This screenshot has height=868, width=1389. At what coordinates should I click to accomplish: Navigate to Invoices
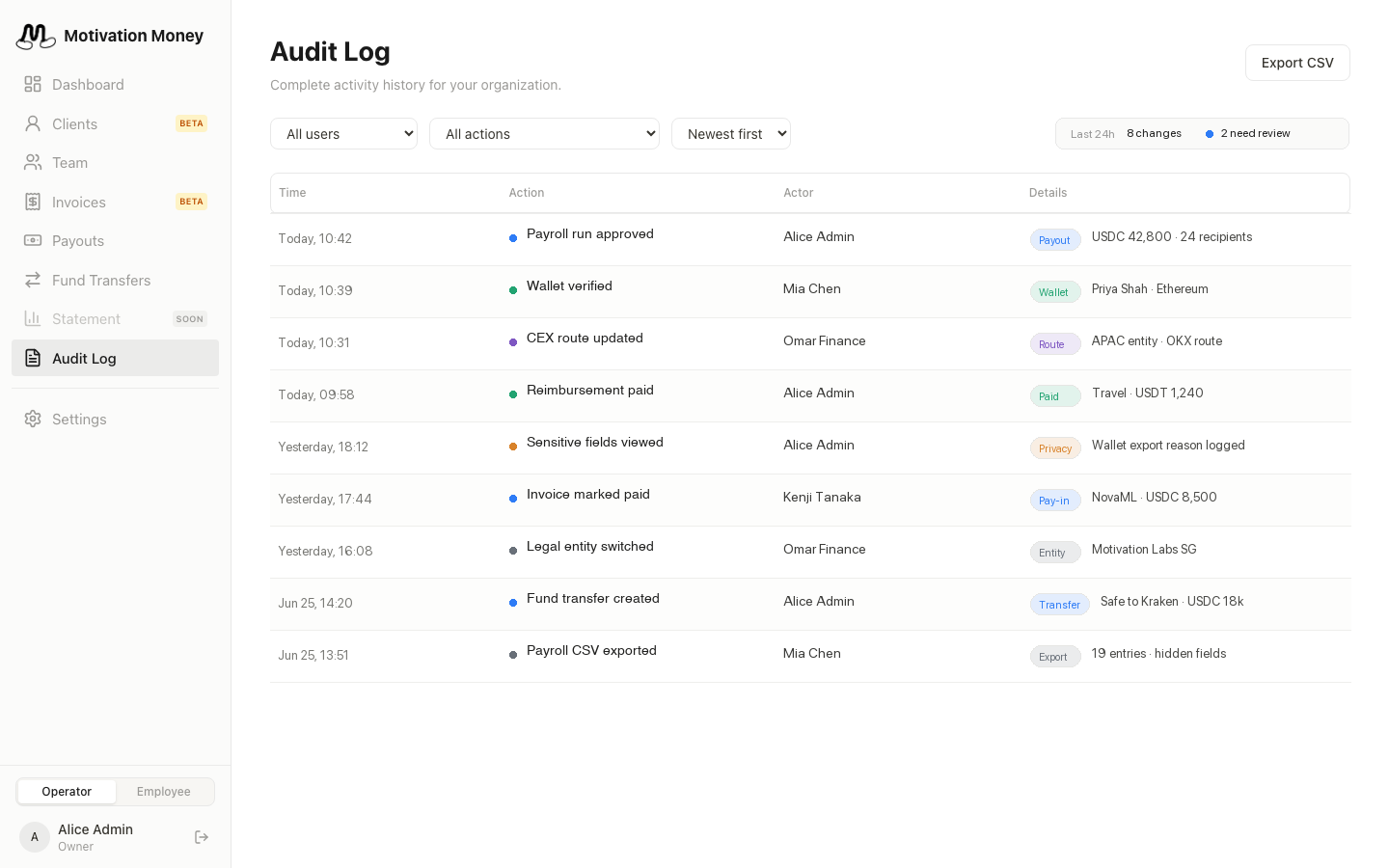(x=115, y=202)
